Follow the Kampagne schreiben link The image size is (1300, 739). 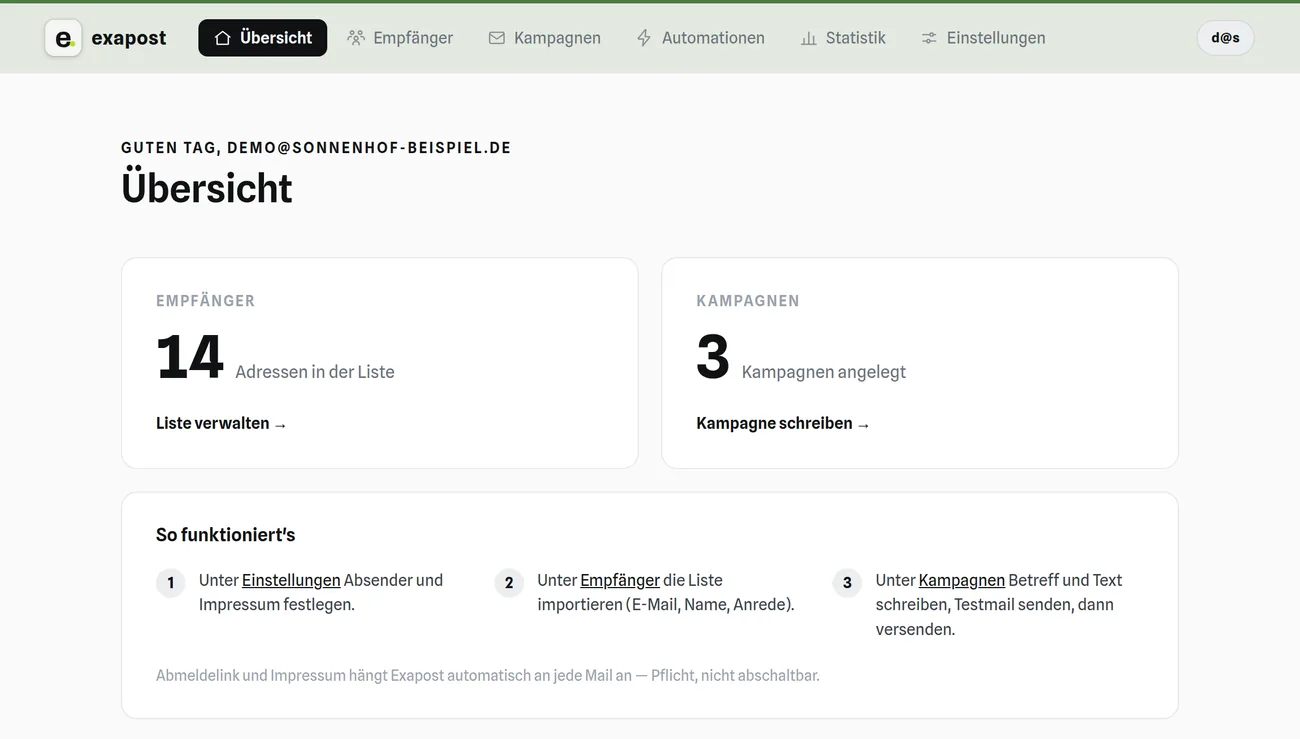coord(783,423)
